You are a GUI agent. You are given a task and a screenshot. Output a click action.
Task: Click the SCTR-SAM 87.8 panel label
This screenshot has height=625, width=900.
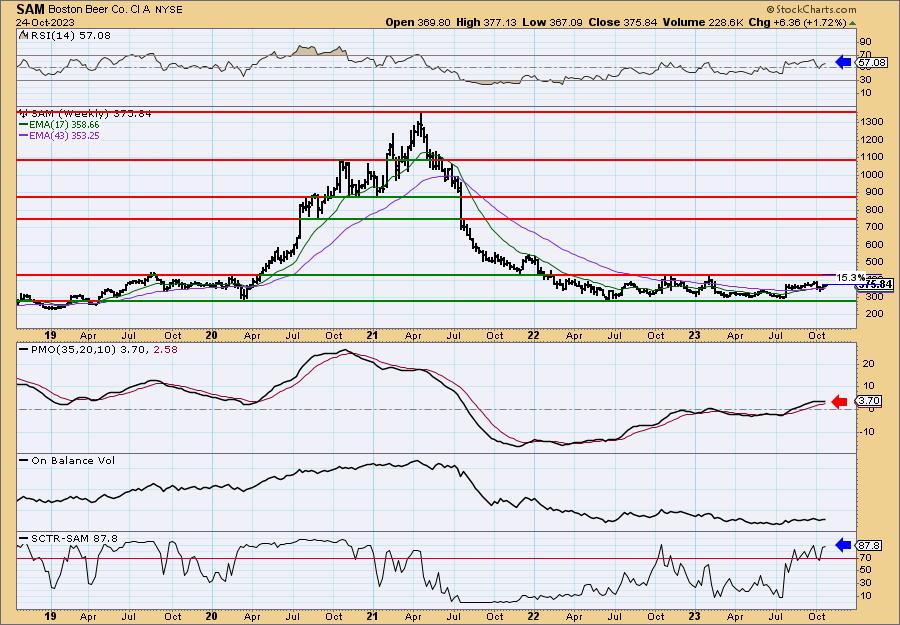click(x=73, y=539)
